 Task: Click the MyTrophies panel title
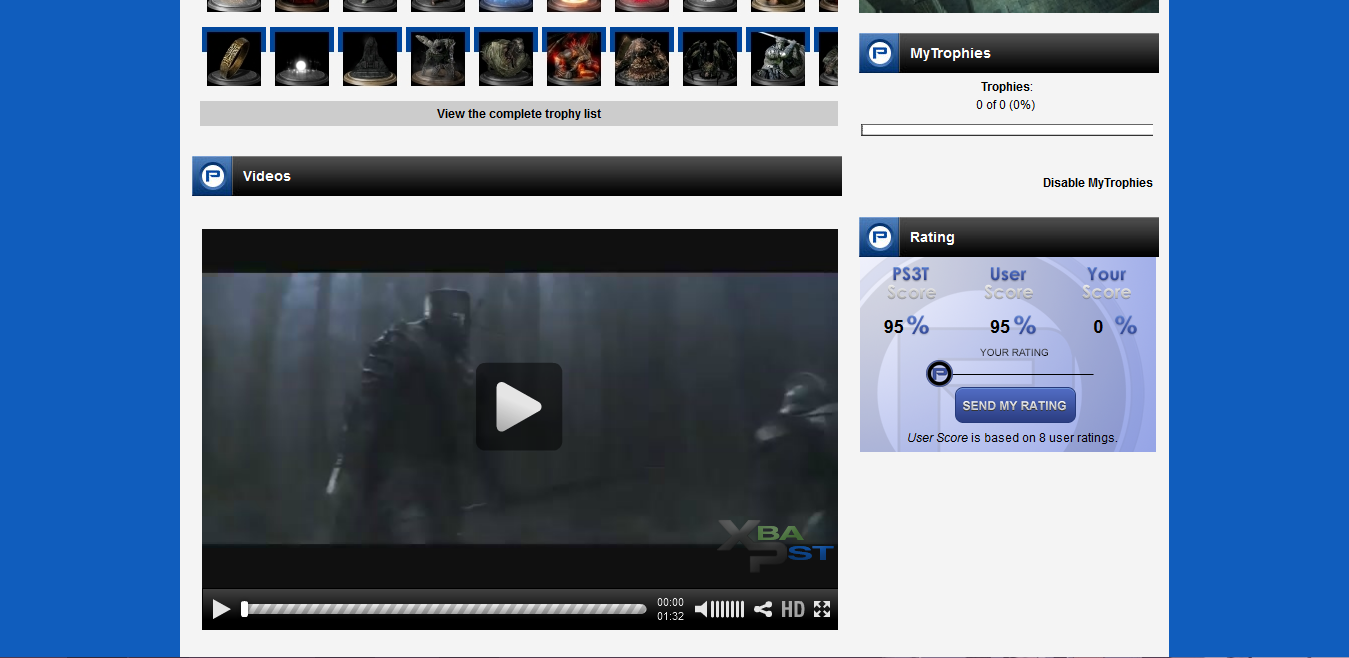tap(950, 53)
